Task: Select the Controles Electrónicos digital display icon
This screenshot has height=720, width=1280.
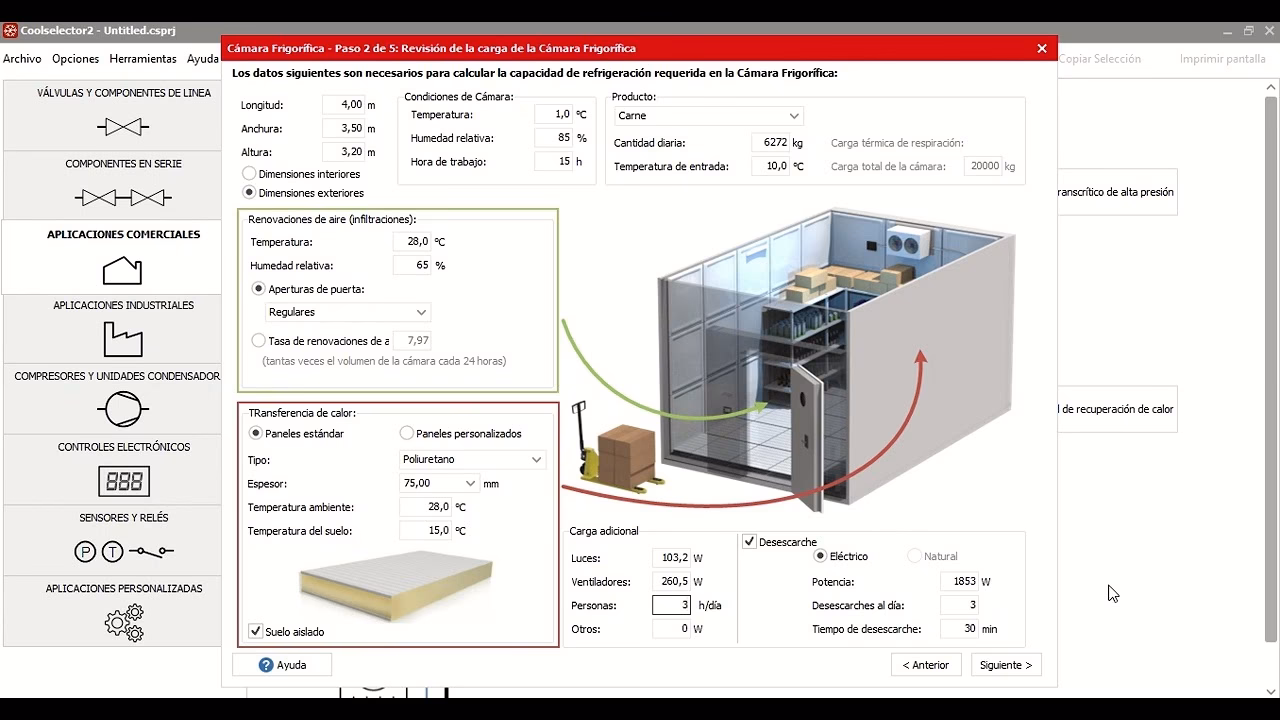Action: pyautogui.click(x=123, y=481)
